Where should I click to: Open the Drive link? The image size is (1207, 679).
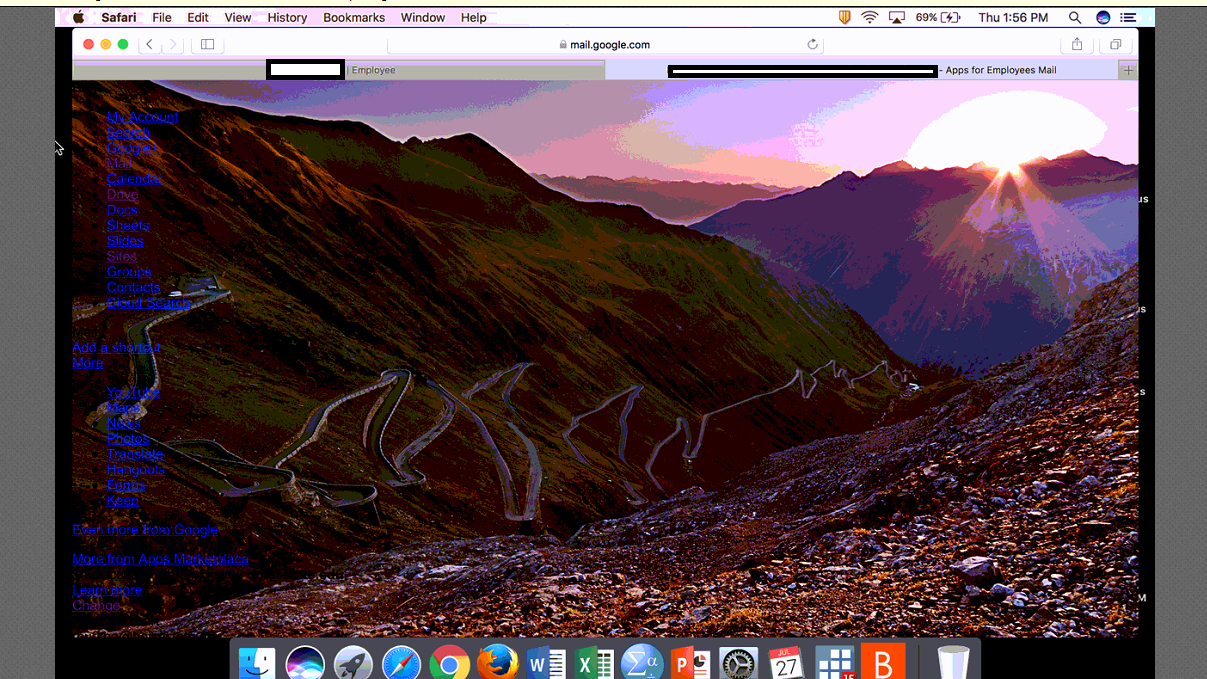(x=122, y=195)
